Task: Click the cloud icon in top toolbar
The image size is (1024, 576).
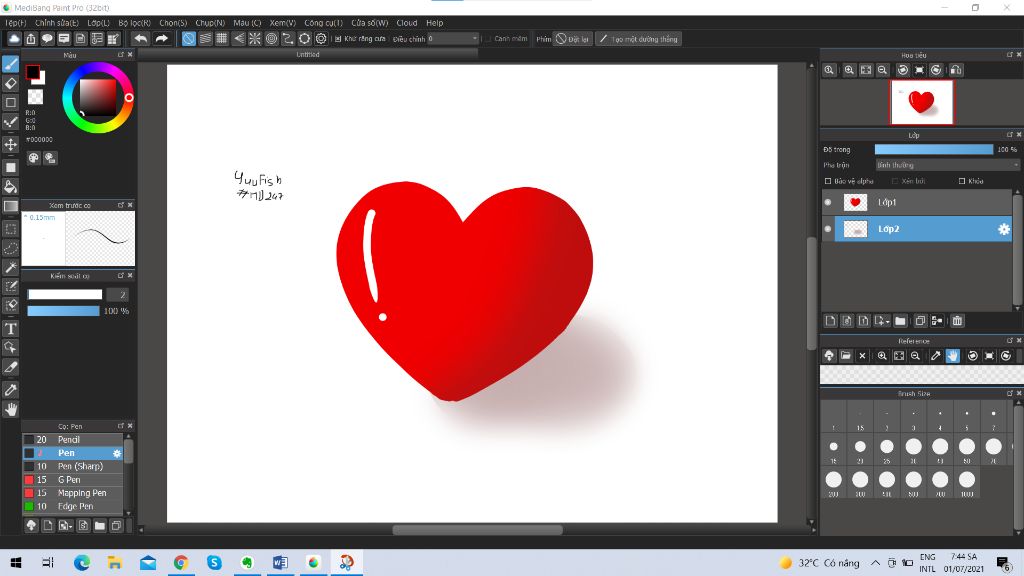Action: tap(14, 39)
